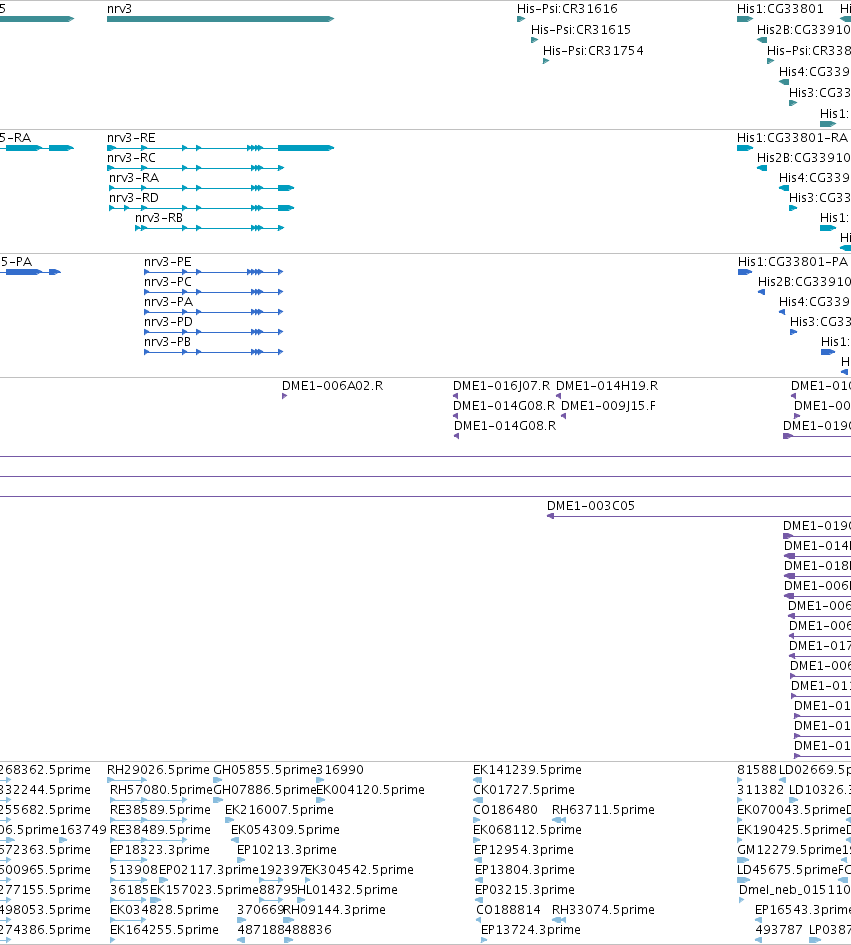Click nrv3-RD transcript label

[134, 198]
